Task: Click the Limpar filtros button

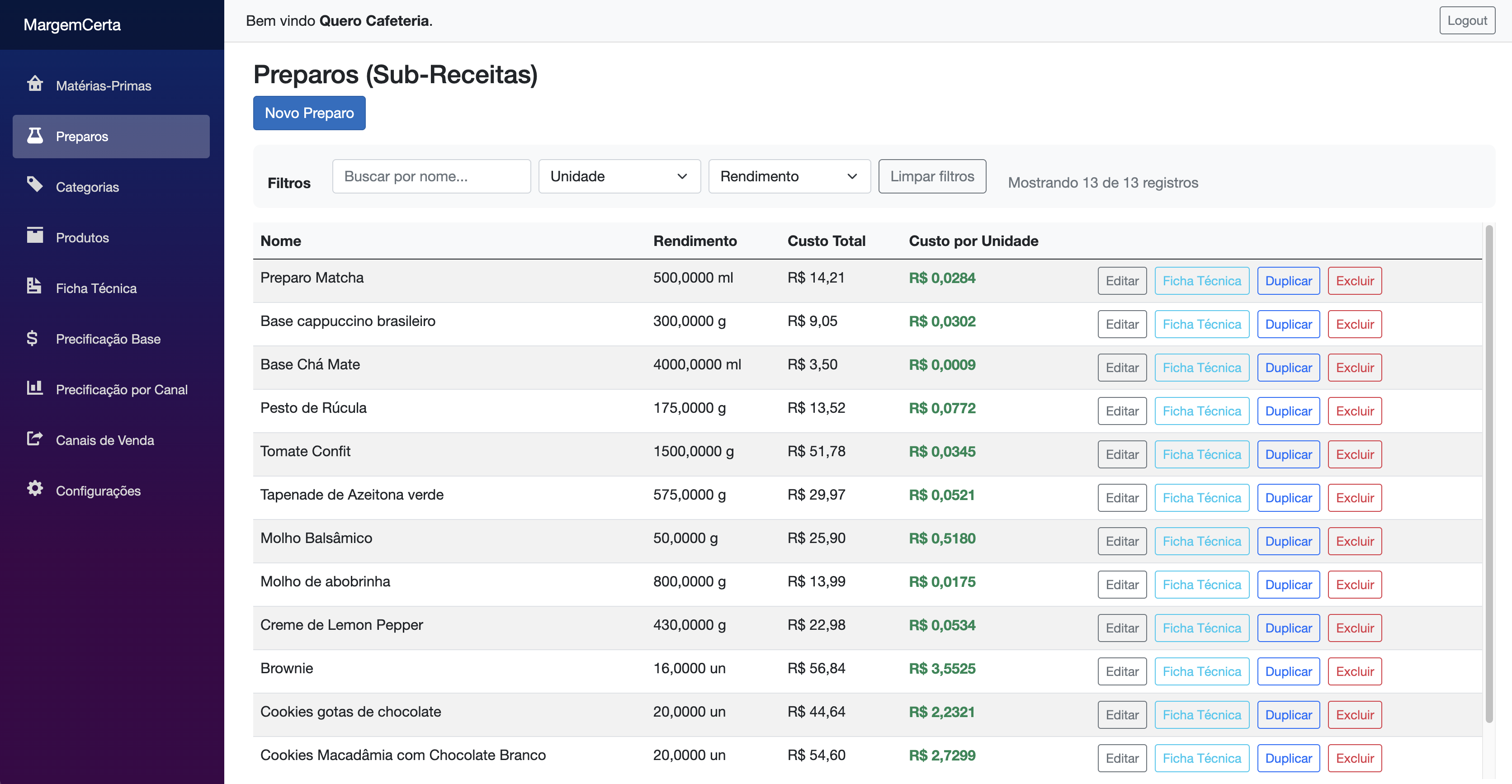Action: coord(931,177)
